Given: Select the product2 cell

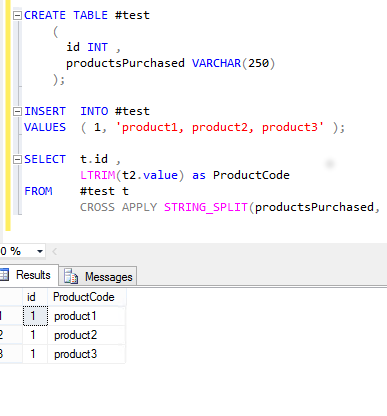Looking at the screenshot, I should point(87,335).
